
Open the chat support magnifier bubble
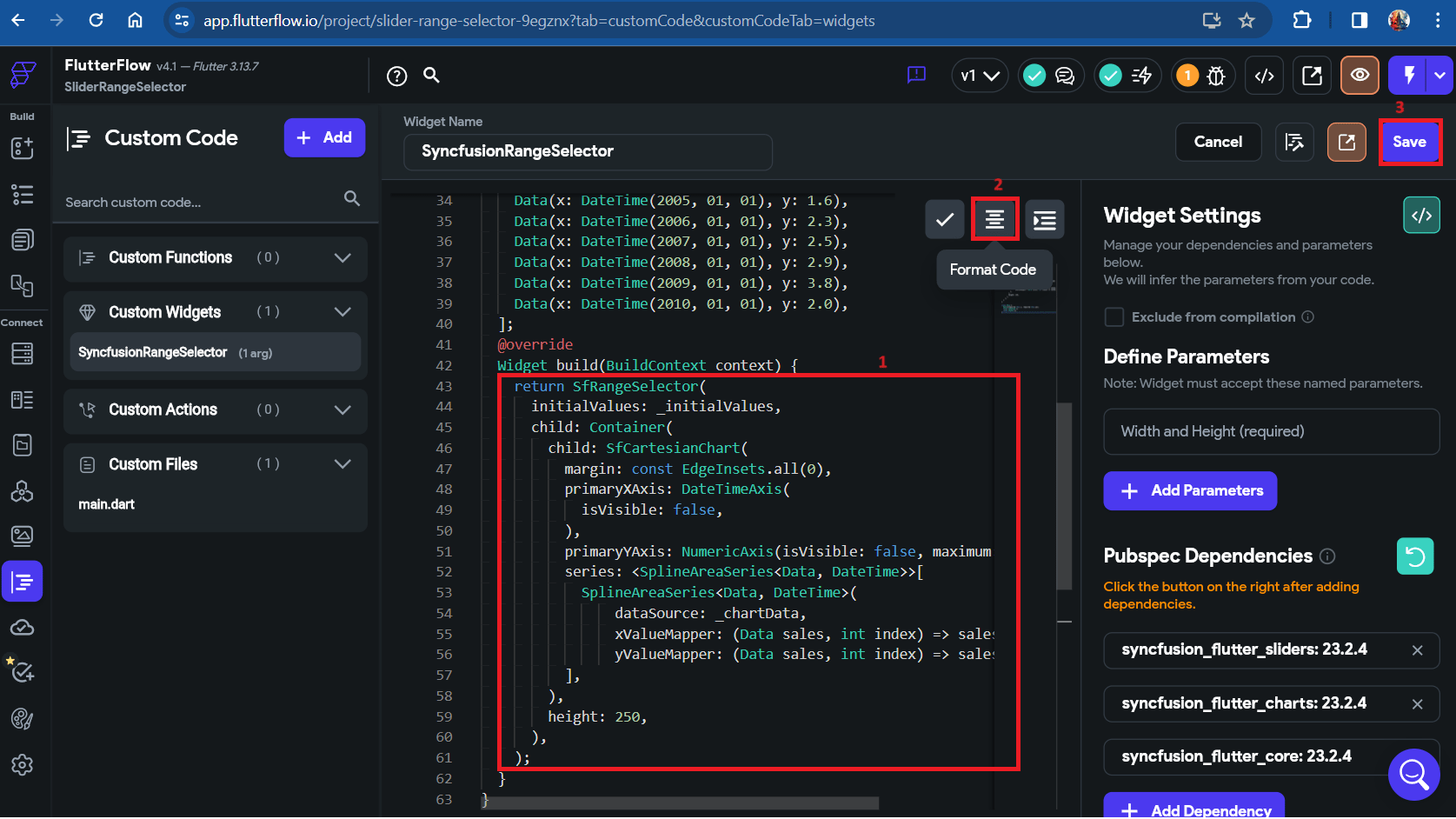coord(1413,774)
